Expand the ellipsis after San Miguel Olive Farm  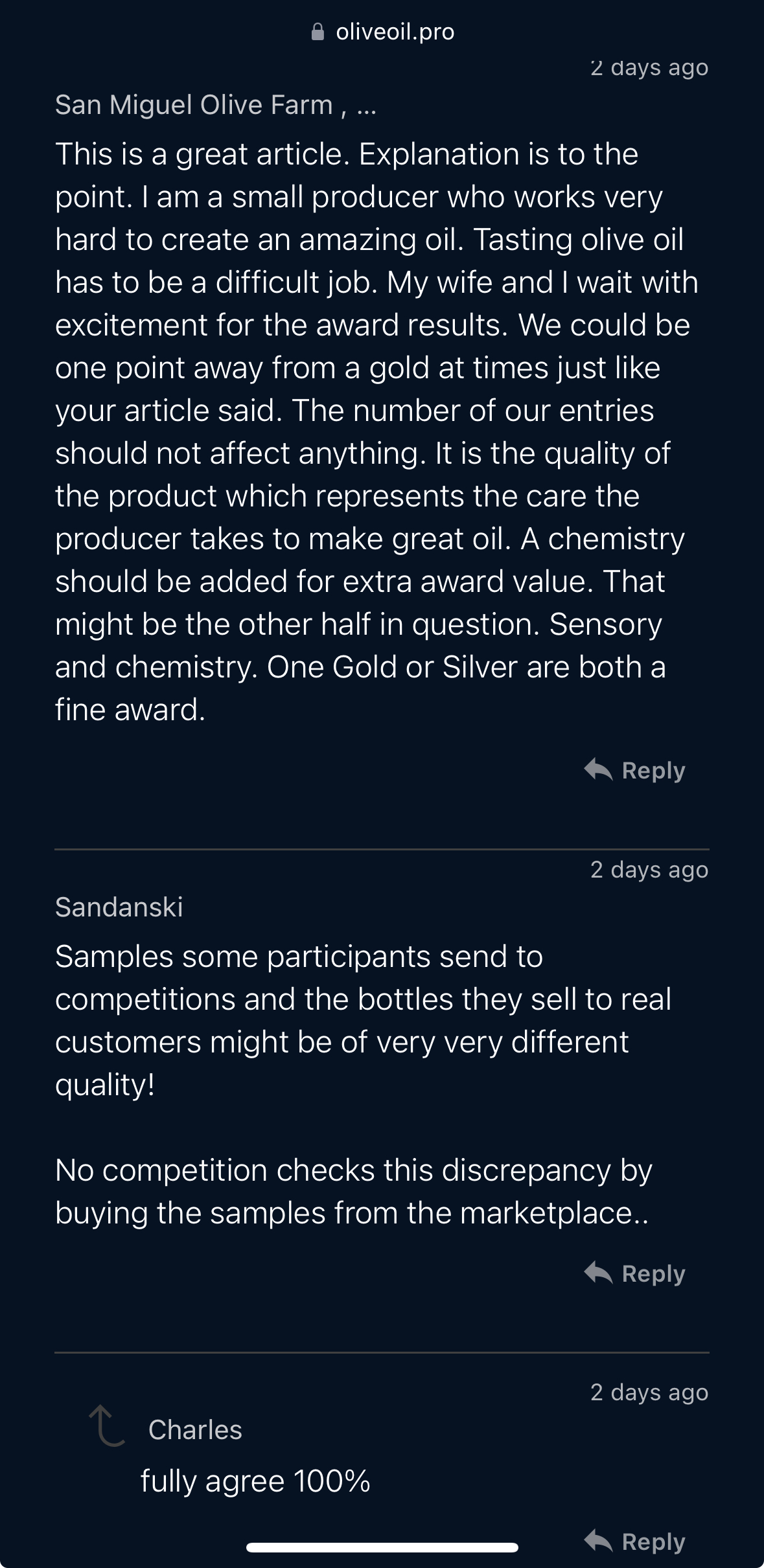pos(366,106)
